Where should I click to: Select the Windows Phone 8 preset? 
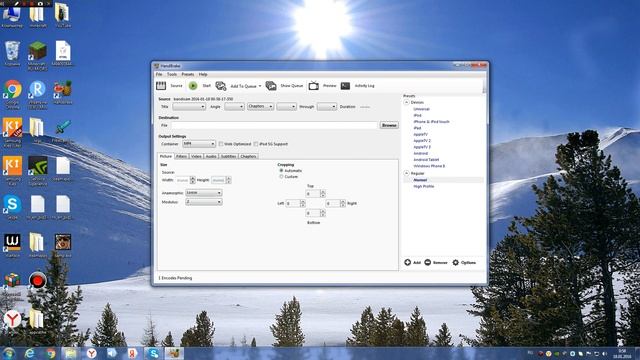point(429,166)
